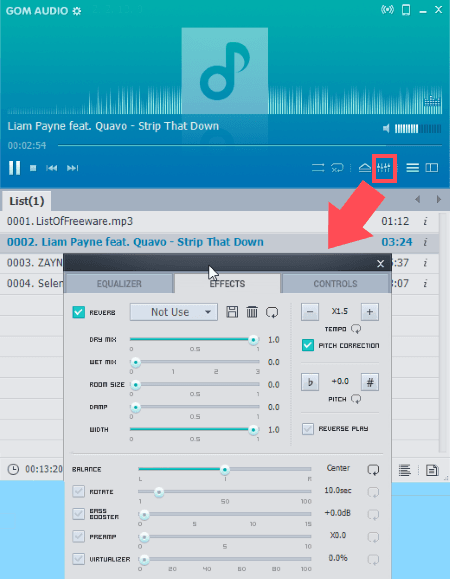Click the clock timer icon in status bar
The image size is (450, 579).
(x=13, y=469)
